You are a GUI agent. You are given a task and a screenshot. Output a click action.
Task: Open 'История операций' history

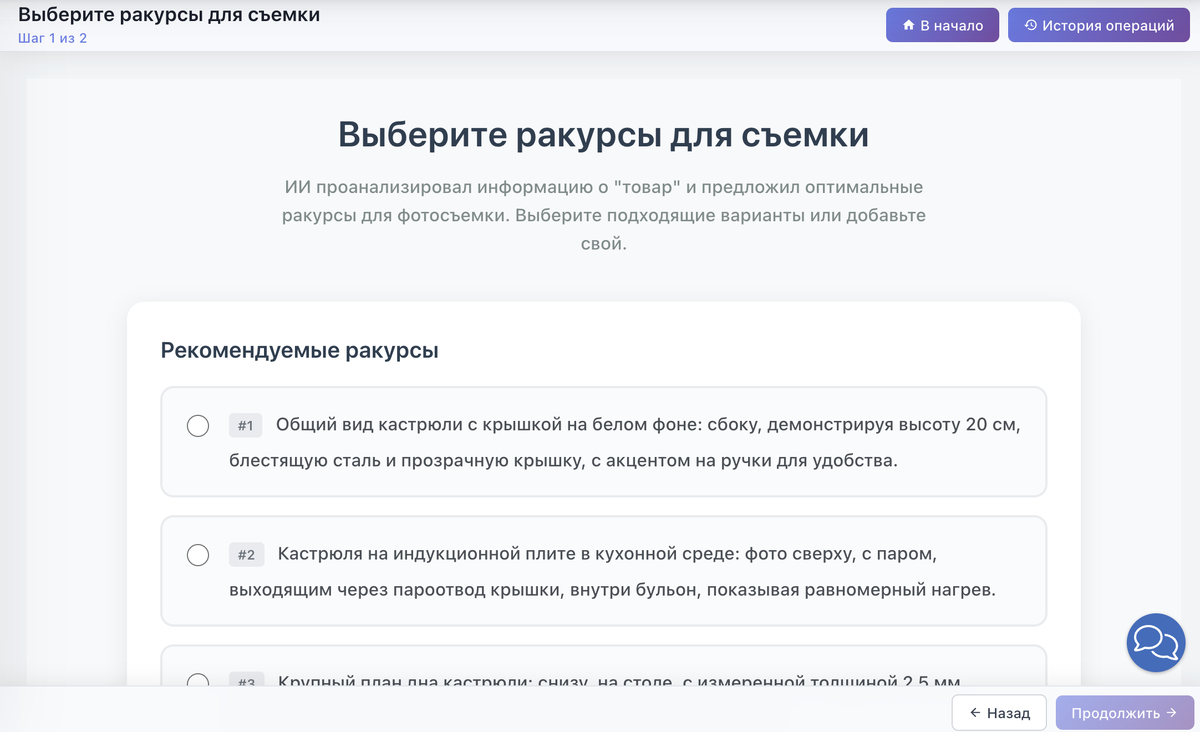coord(1099,25)
